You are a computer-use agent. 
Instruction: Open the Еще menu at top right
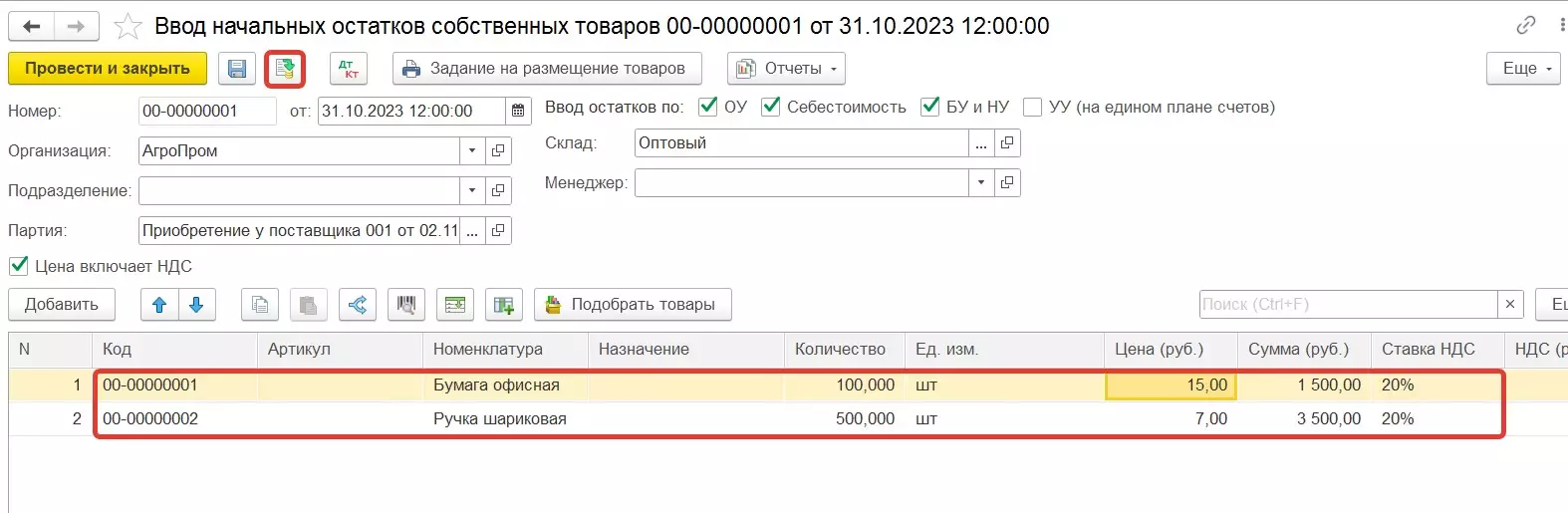[1523, 69]
